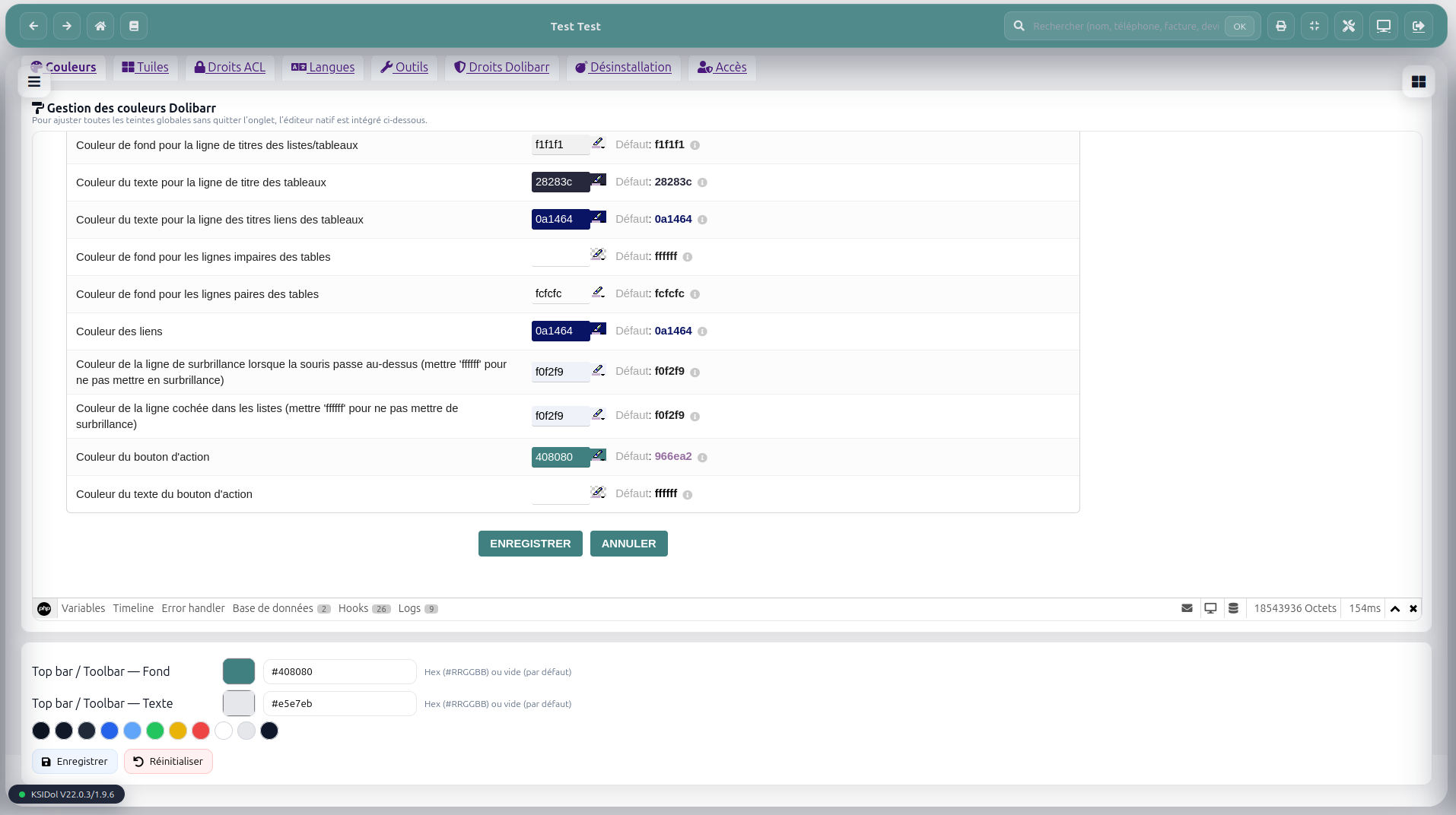Show the Logs debug panel
The image size is (1456, 815).
[418, 608]
